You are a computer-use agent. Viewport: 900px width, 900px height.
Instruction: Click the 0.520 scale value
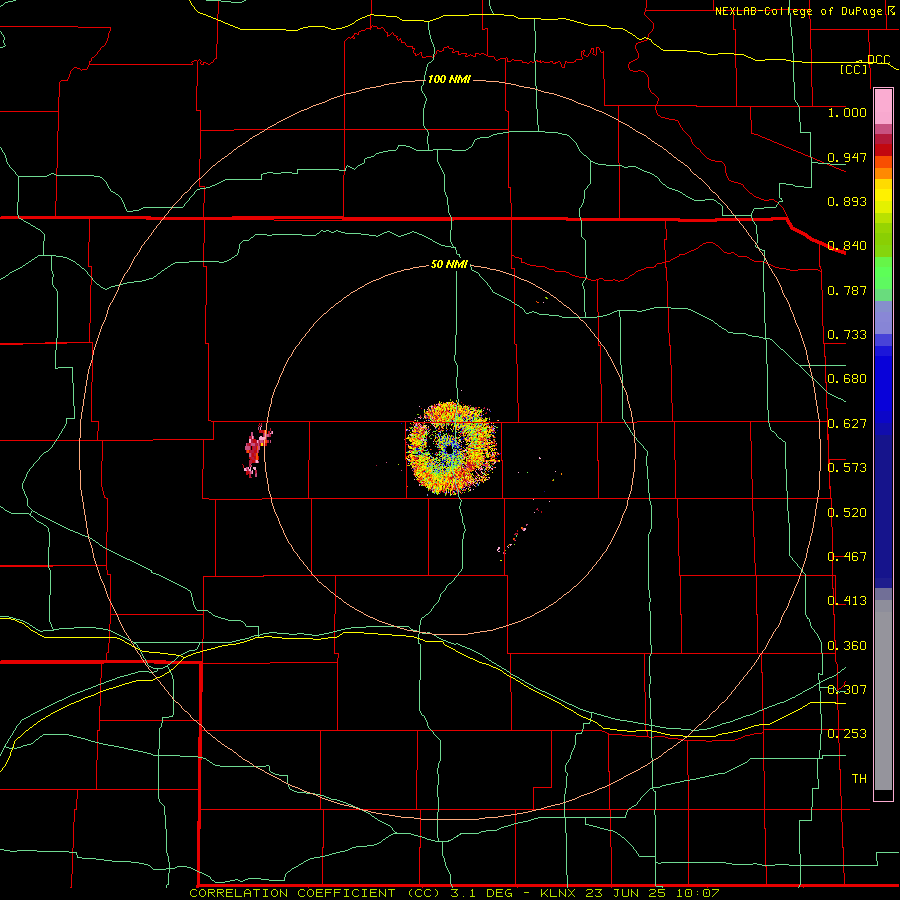pyautogui.click(x=847, y=513)
